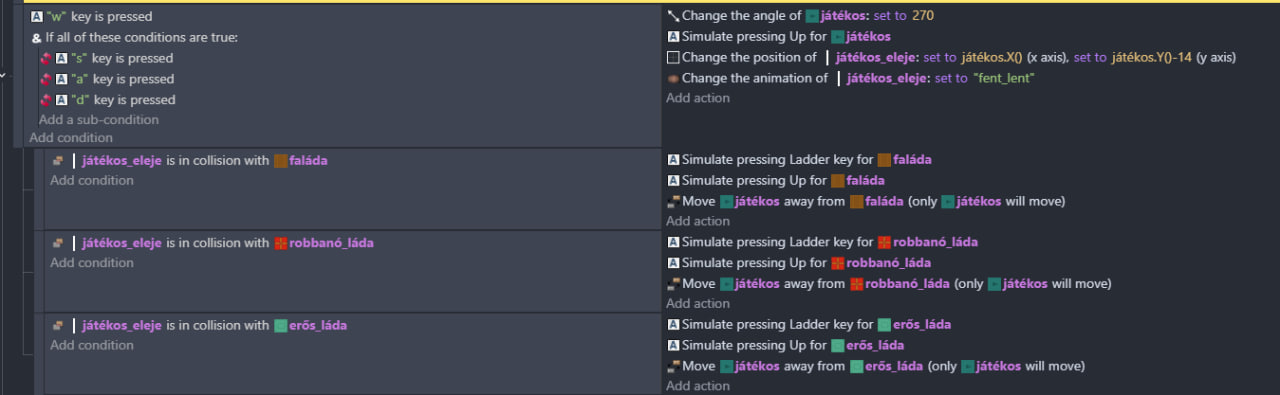
Task: Edit the "fent_lent" animation name parameter
Action: pyautogui.click(x=1002, y=78)
